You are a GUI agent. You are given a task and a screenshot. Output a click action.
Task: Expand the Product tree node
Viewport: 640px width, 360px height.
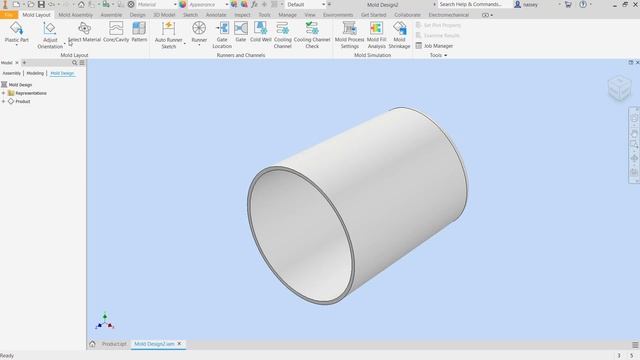[x=4, y=101]
